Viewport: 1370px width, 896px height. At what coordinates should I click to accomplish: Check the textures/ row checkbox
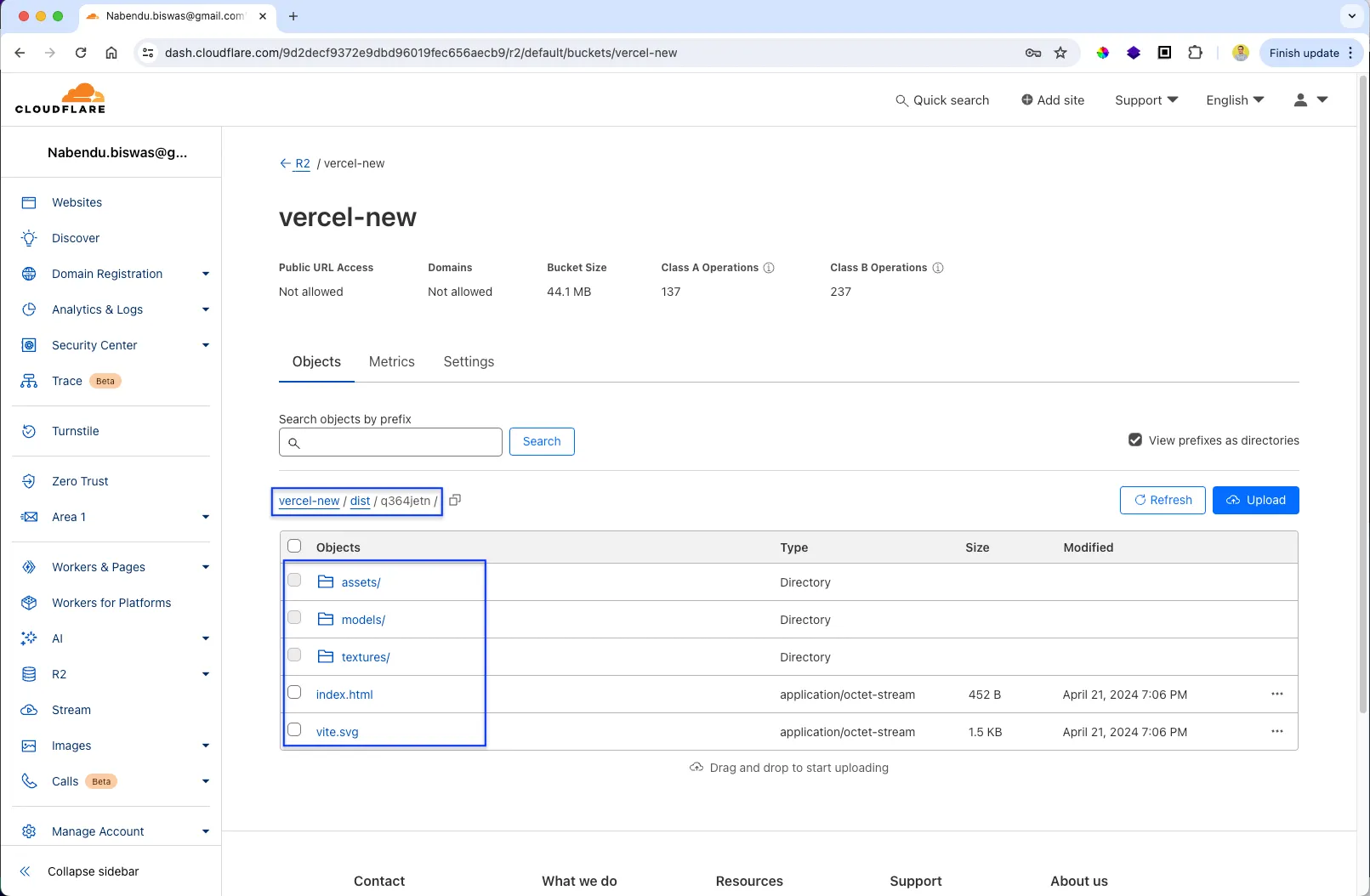(294, 655)
